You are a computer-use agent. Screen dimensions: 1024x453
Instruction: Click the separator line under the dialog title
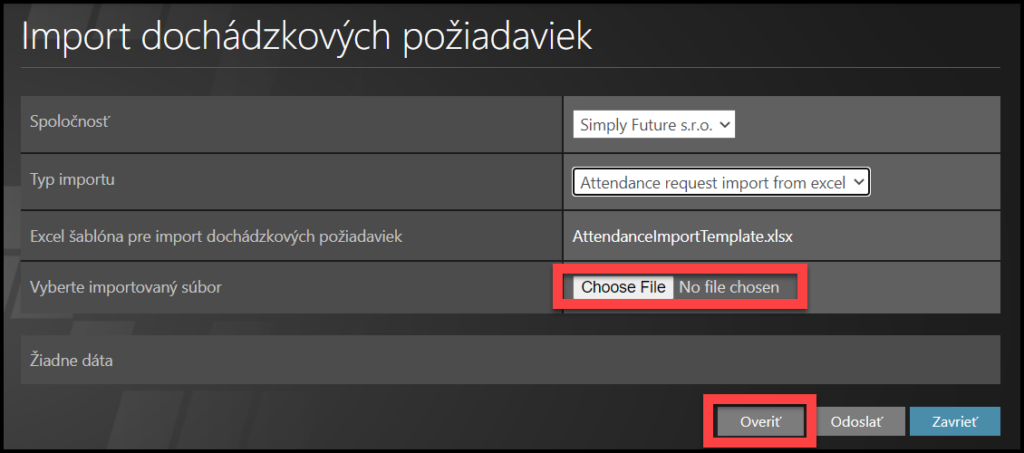(510, 67)
